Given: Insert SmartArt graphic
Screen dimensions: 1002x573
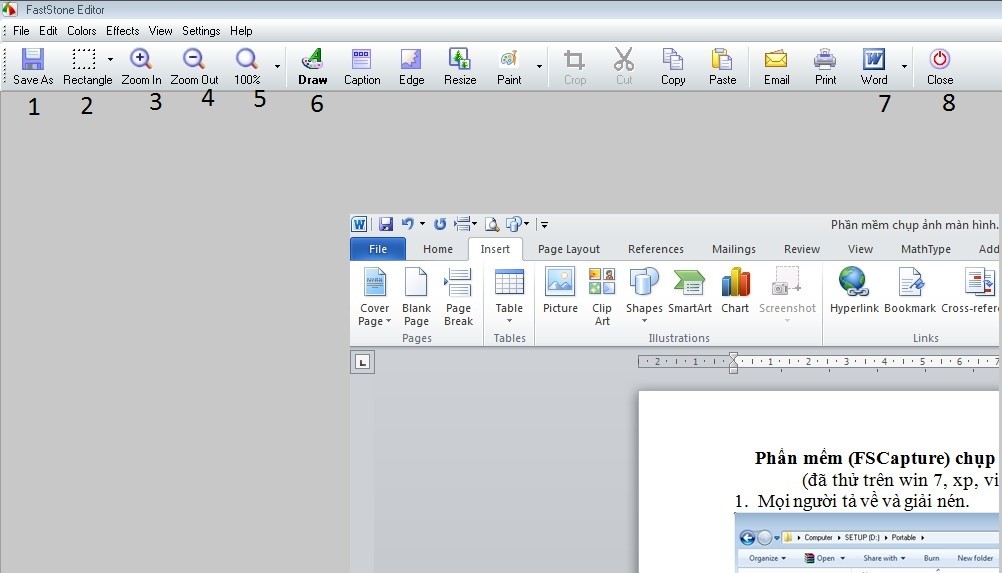Looking at the screenshot, I should [690, 291].
